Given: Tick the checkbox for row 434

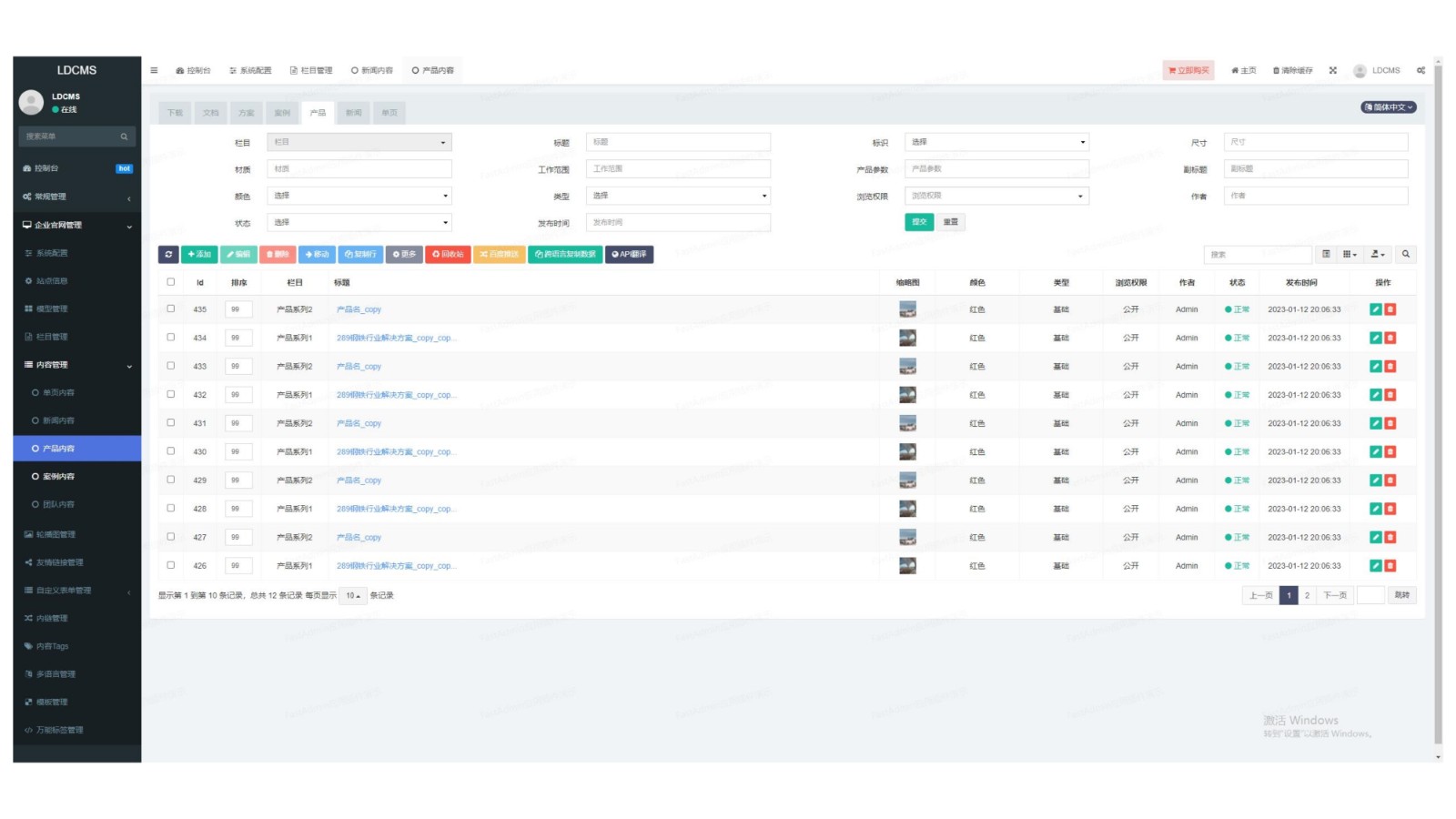Looking at the screenshot, I should (x=170, y=338).
